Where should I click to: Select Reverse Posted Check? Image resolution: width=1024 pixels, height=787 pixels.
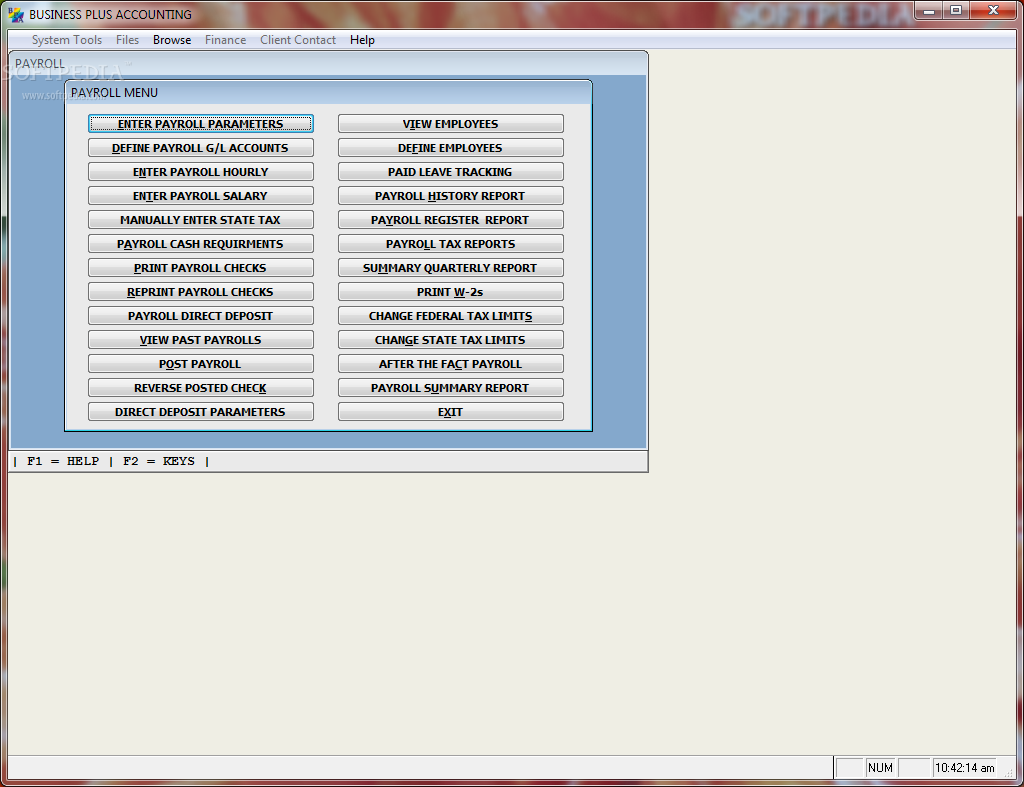(200, 388)
